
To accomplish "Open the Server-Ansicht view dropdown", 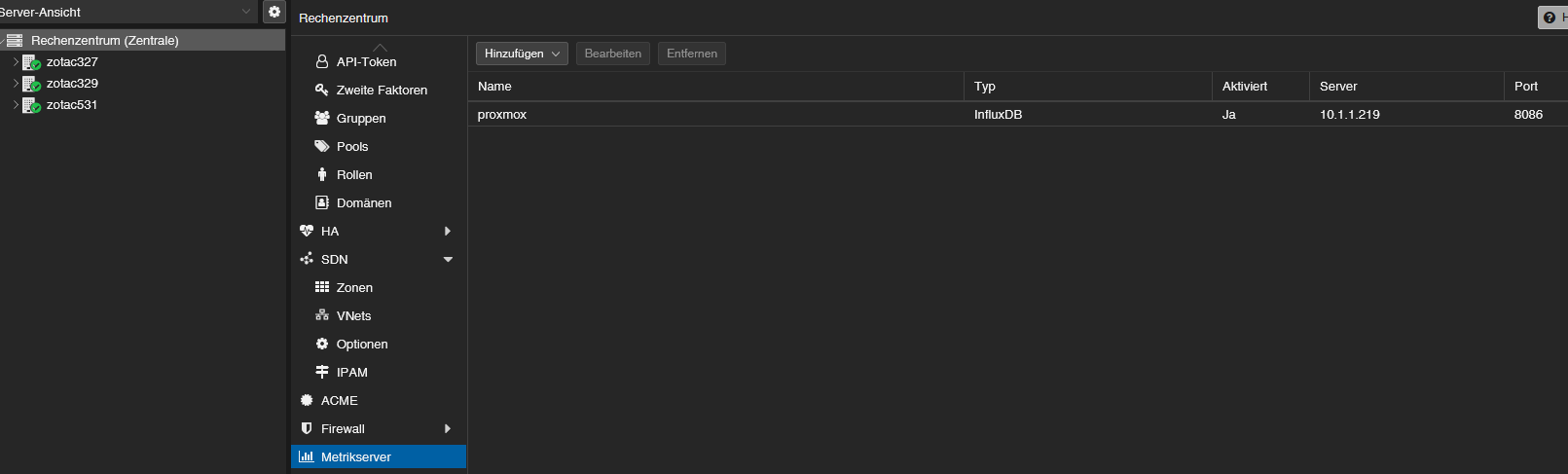I will coord(246,12).
